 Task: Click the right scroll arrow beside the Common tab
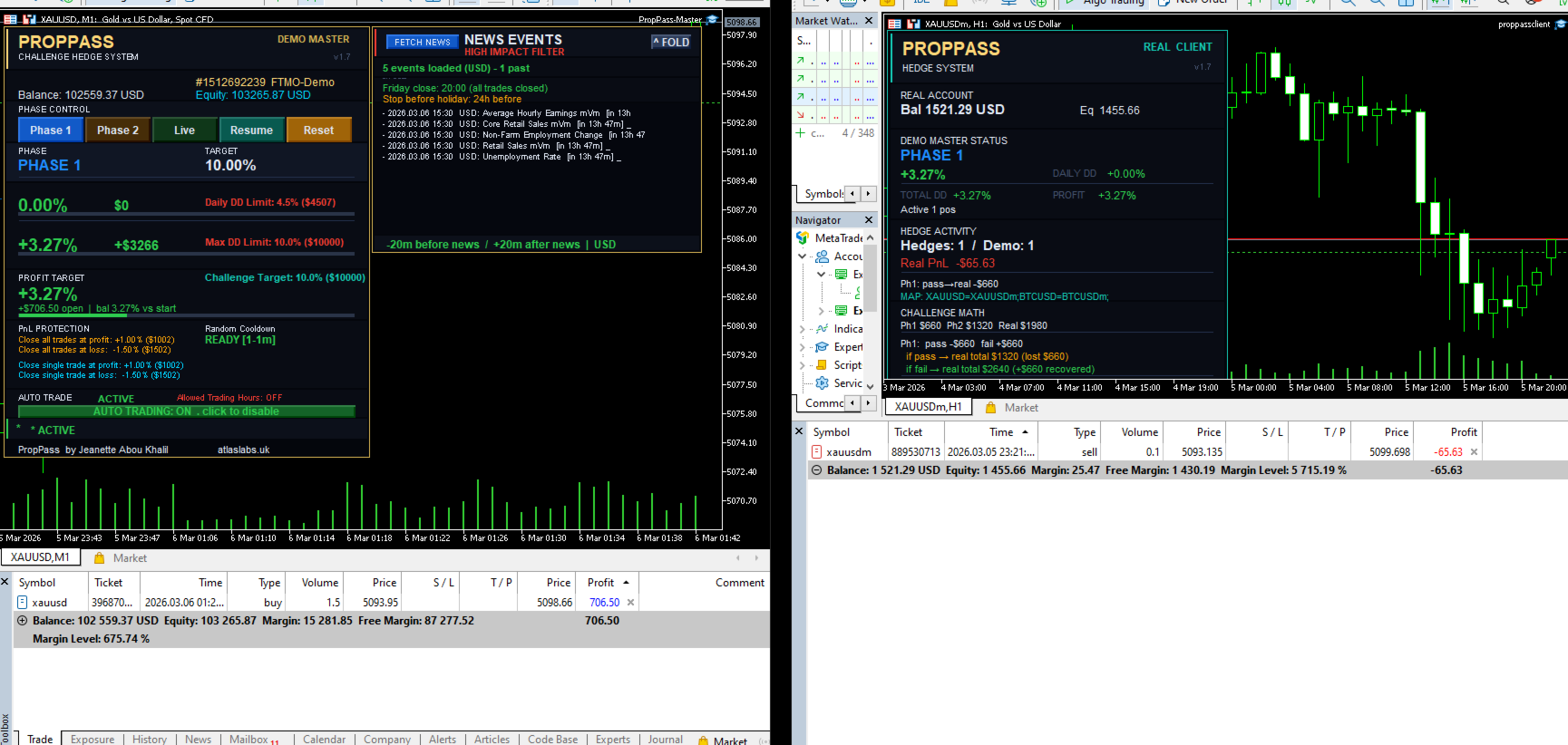(x=869, y=403)
